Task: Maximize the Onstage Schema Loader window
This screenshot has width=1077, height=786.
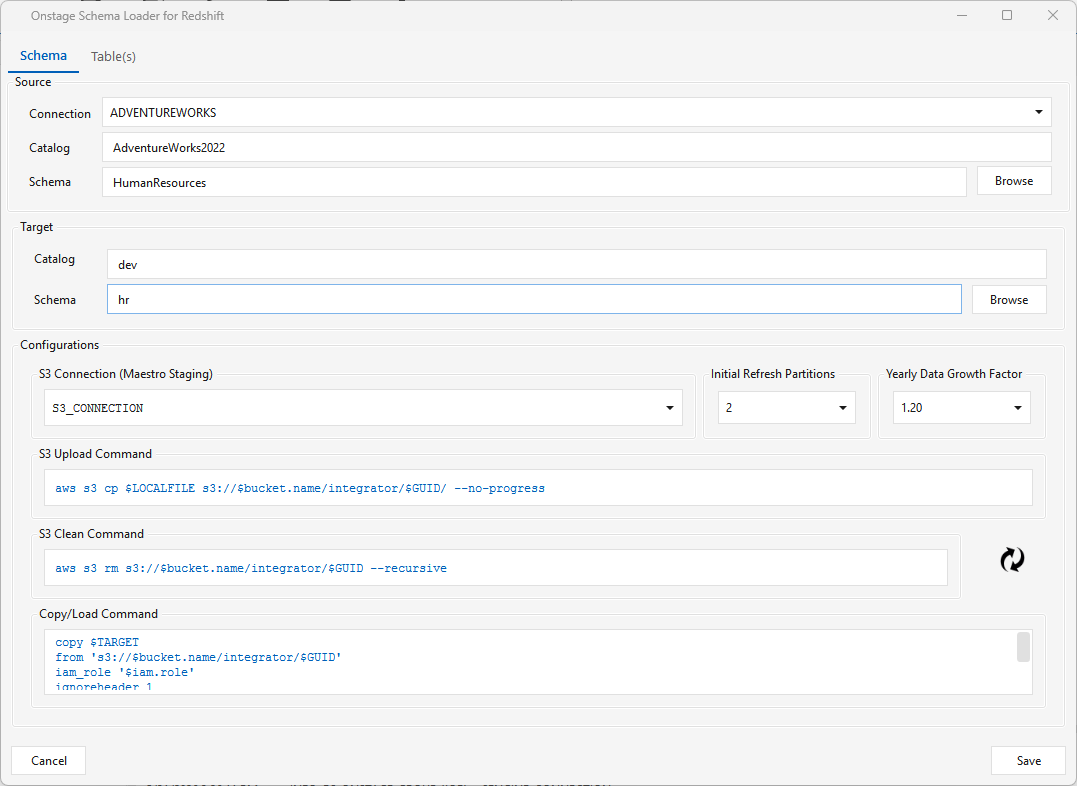Action: 1007,15
